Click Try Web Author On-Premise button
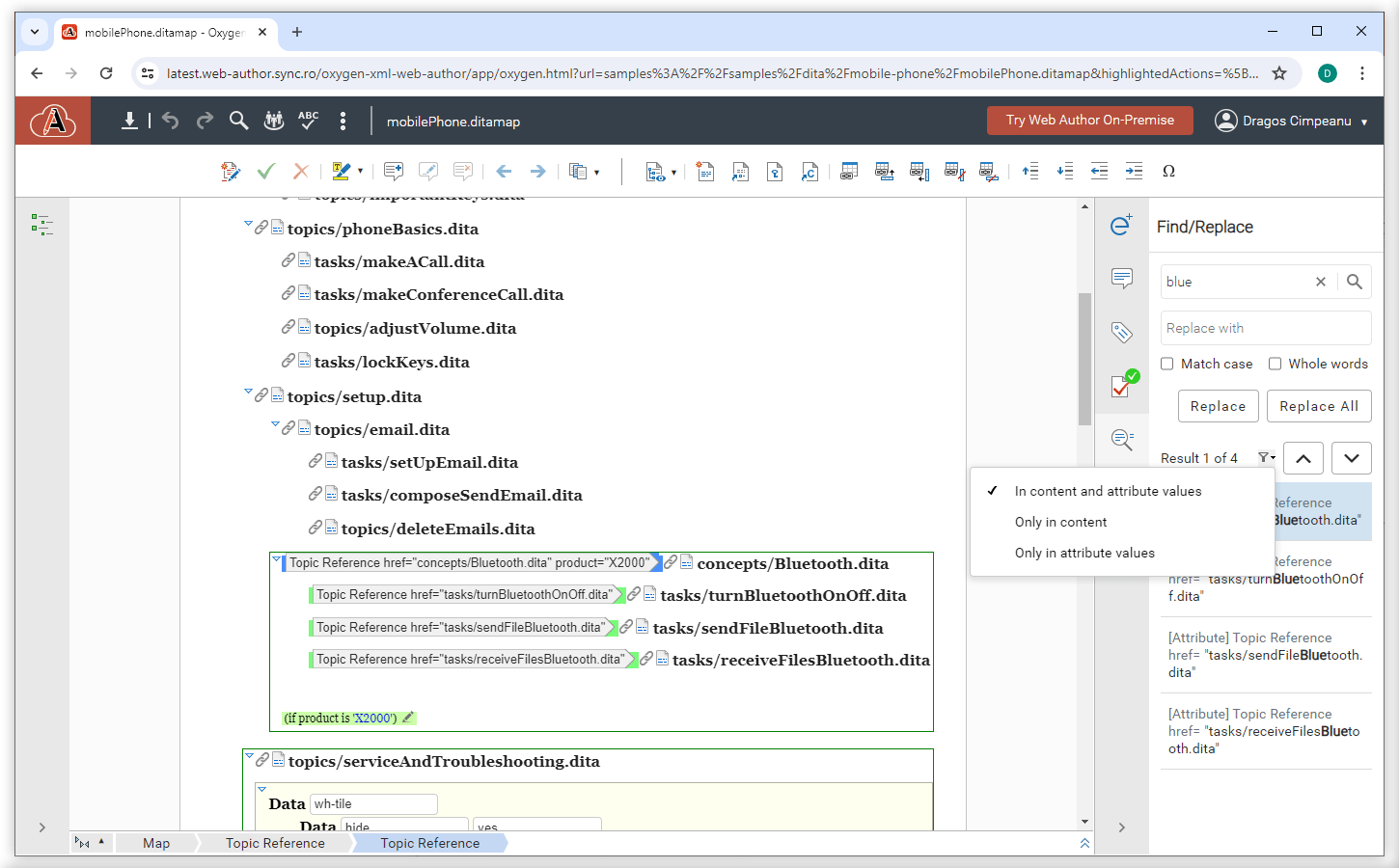1399x868 pixels. 1089,121
